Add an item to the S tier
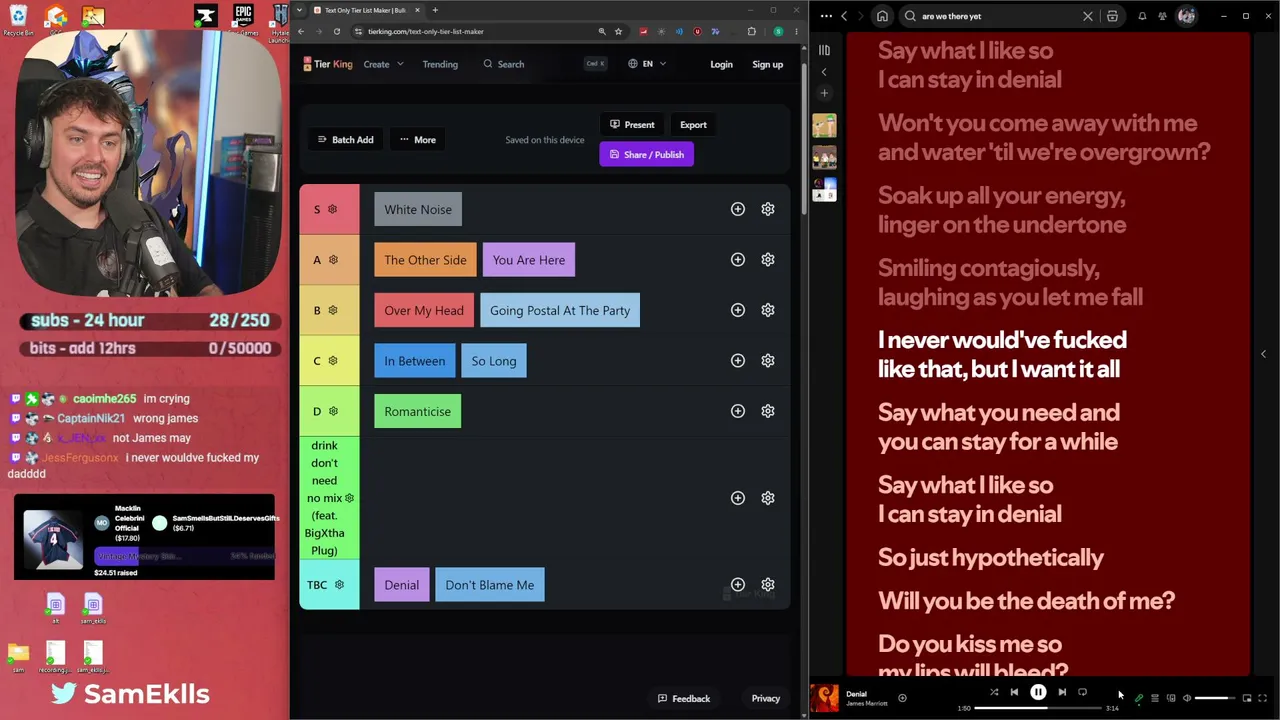Image resolution: width=1280 pixels, height=720 pixels. (738, 209)
